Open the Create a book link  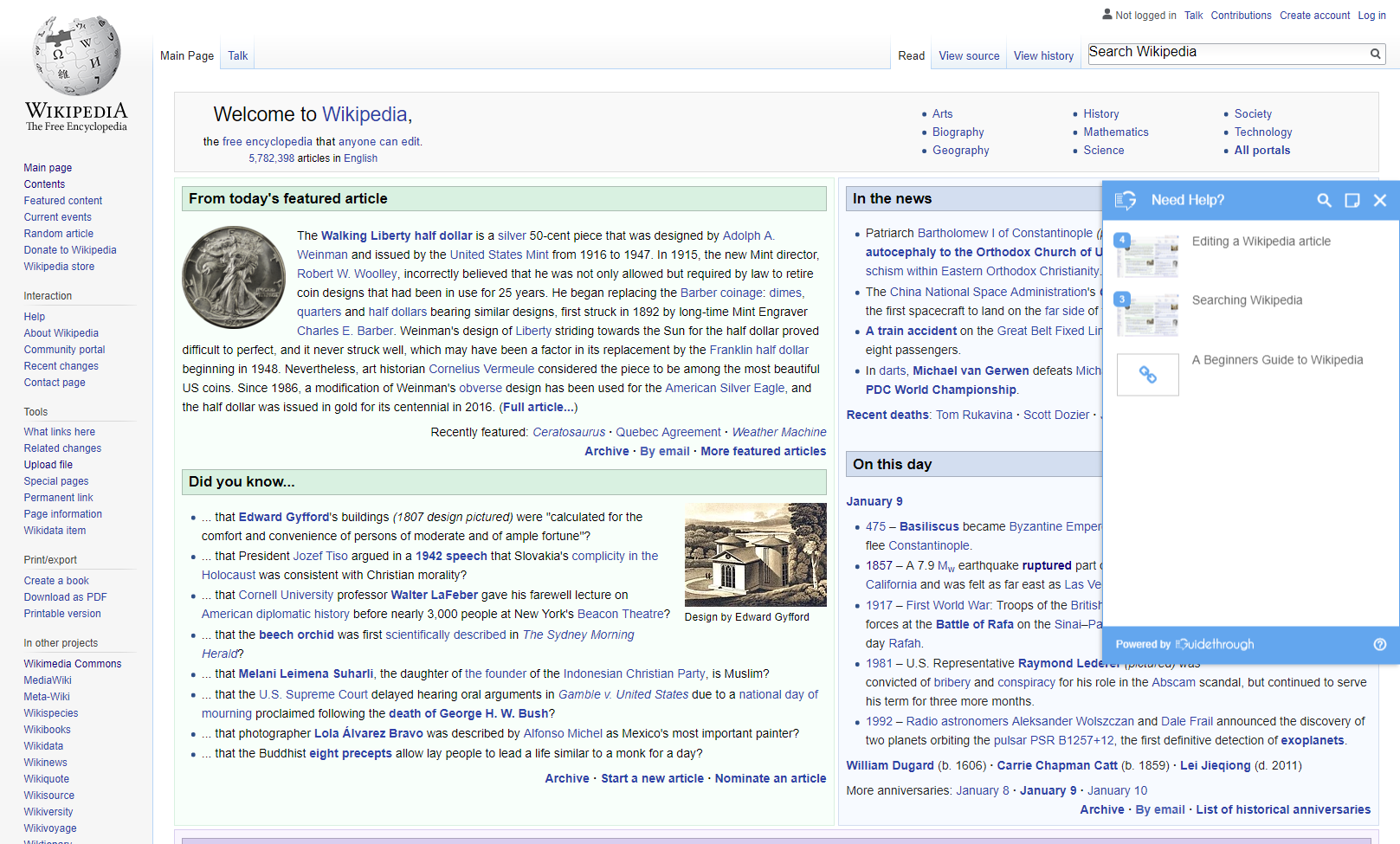pos(56,581)
